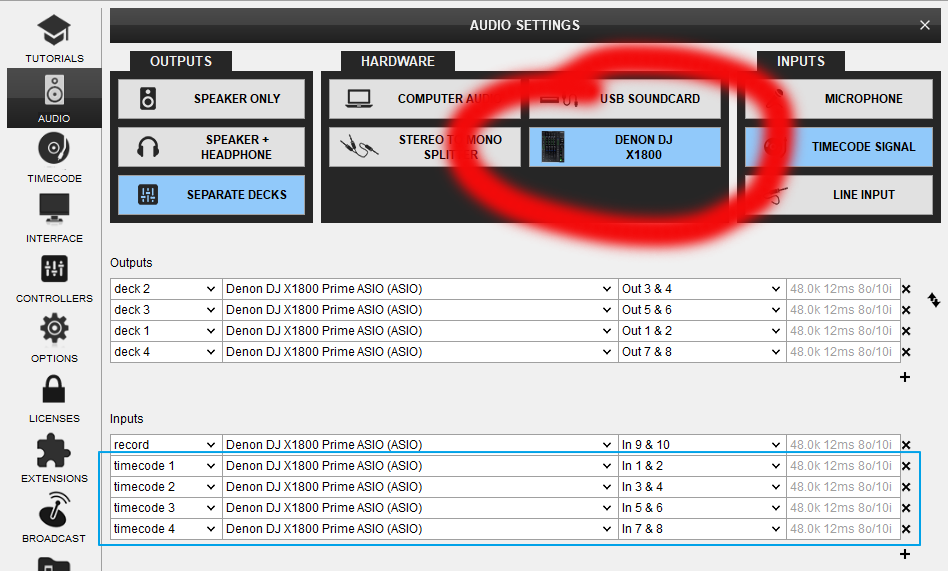The height and width of the screenshot is (571, 948).
Task: Open timecode 4 sound card dropdown
Action: (420, 529)
